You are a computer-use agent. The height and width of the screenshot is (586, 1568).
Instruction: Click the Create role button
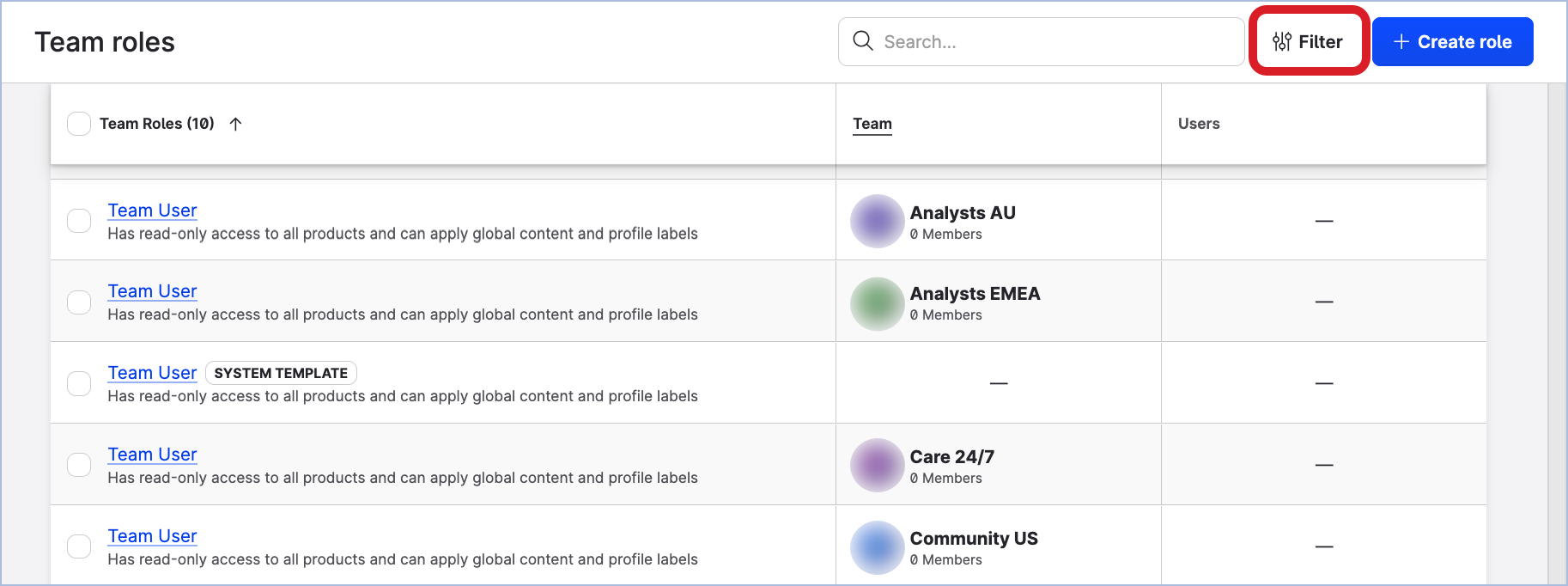click(x=1452, y=41)
